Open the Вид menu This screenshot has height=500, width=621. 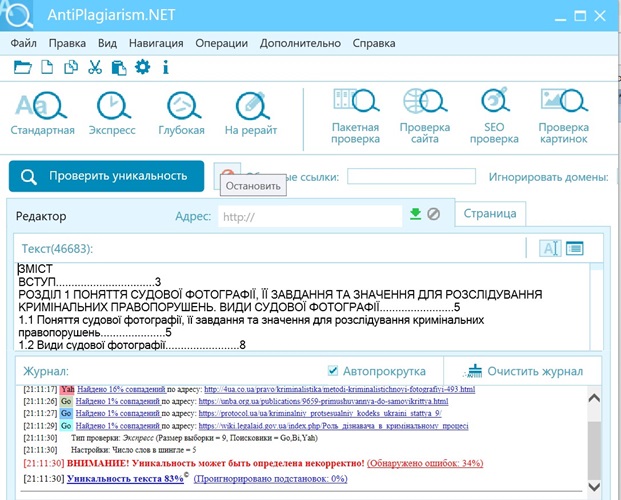tap(107, 43)
